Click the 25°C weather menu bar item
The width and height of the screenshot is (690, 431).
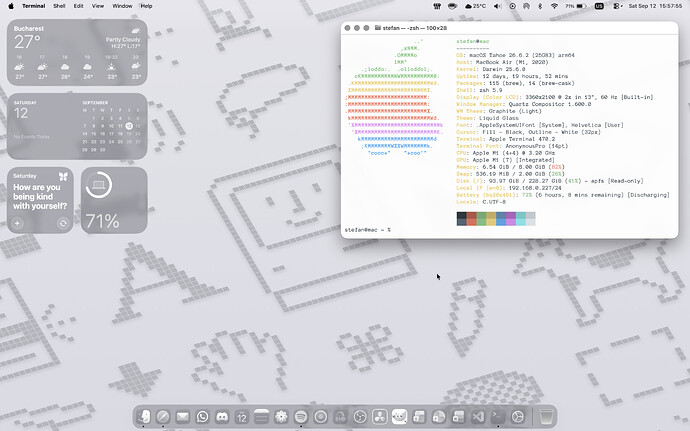tap(476, 6)
